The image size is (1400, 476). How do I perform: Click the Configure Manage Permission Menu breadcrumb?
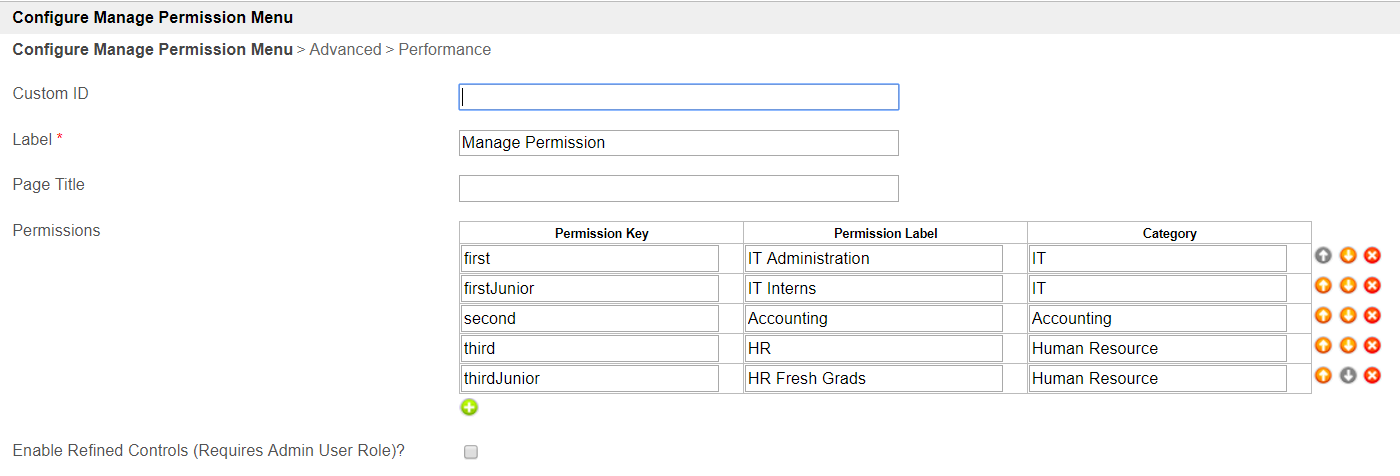(x=152, y=49)
